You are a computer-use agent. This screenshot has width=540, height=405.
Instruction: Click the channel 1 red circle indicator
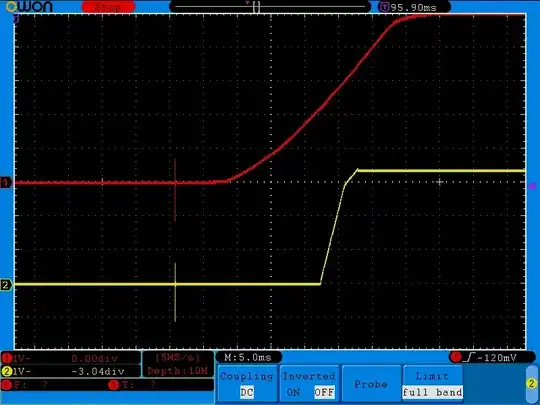click(7, 359)
